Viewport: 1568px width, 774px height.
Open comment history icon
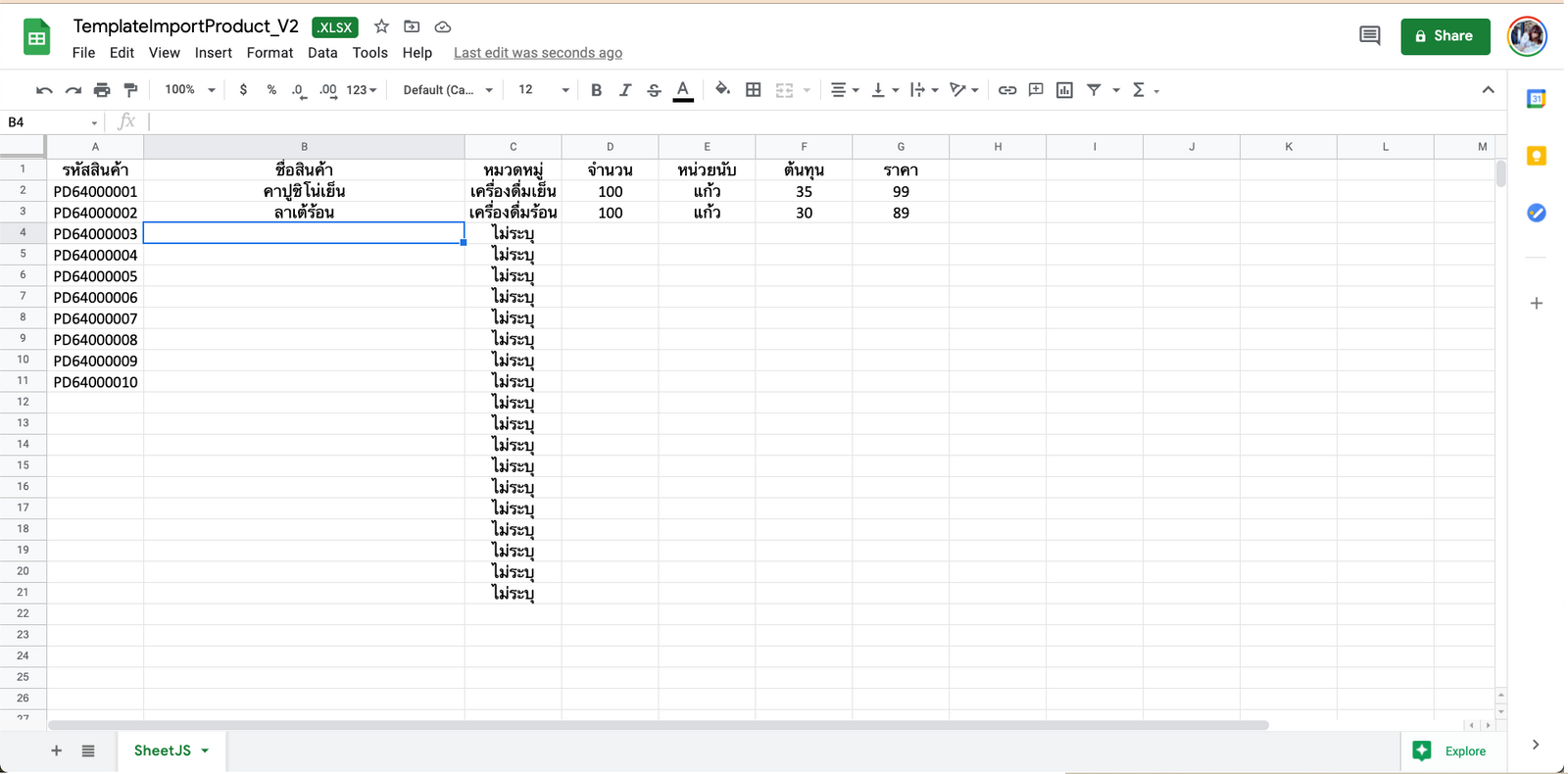click(1369, 36)
